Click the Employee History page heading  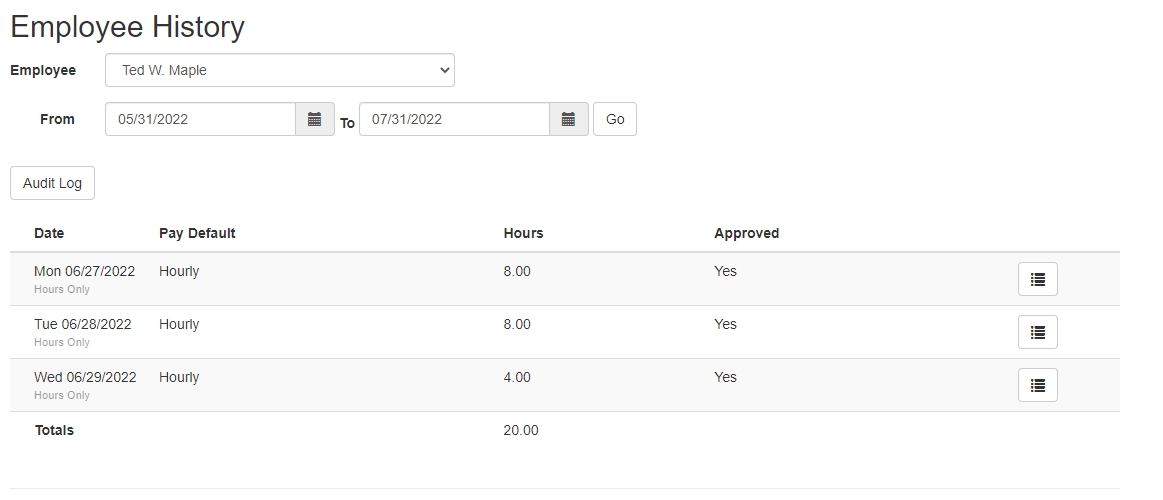[x=127, y=27]
